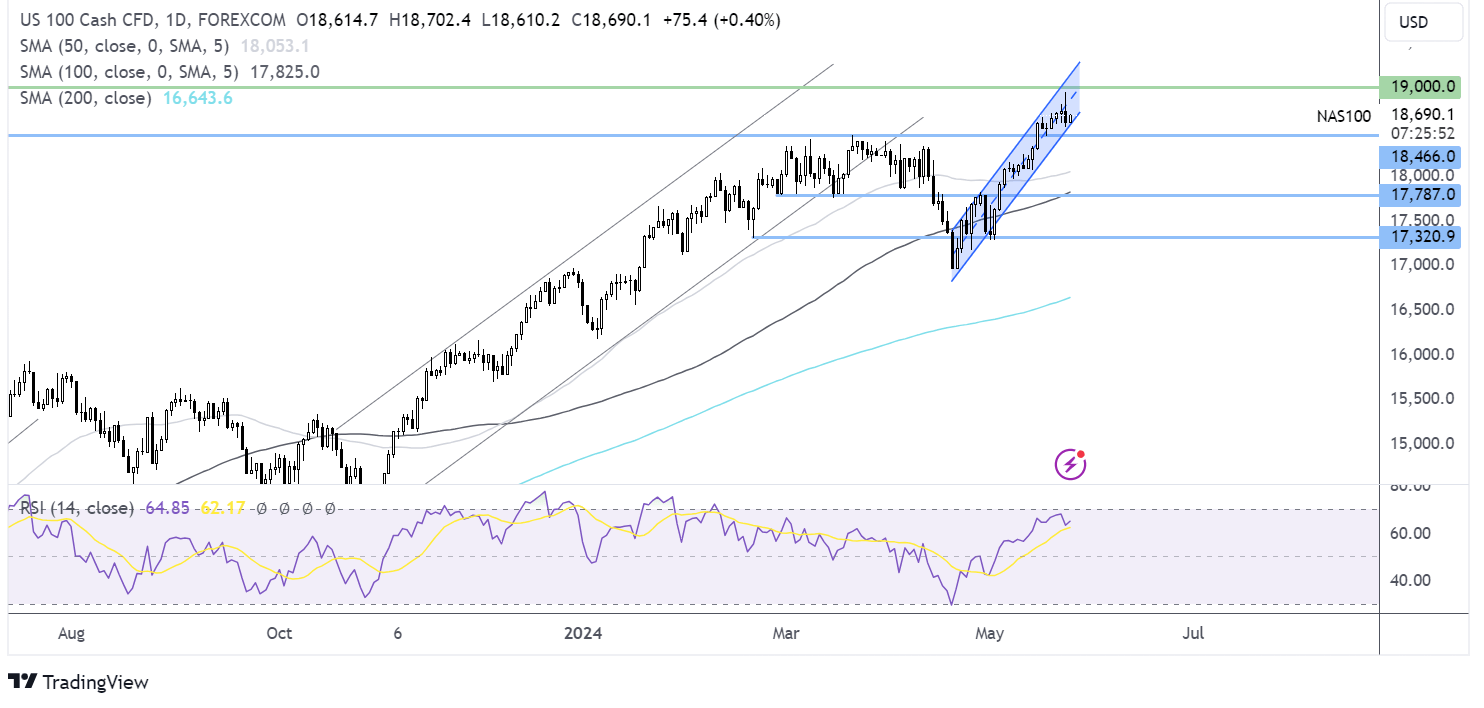Click the Mar label on time axis
The height and width of the screenshot is (708, 1484).
pyautogui.click(x=787, y=633)
